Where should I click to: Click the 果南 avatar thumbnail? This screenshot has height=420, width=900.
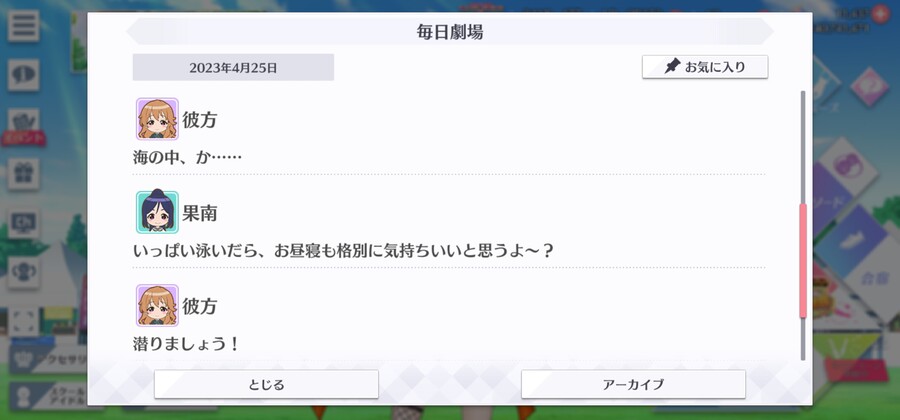157,212
